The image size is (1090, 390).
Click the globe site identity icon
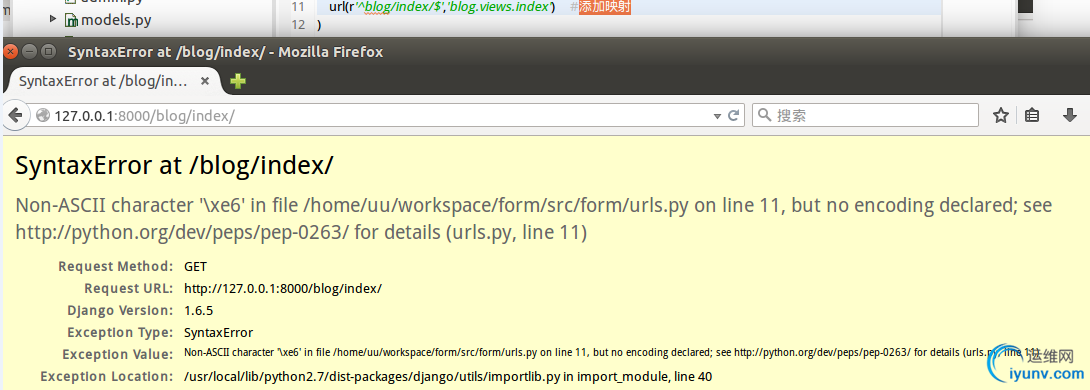point(43,115)
